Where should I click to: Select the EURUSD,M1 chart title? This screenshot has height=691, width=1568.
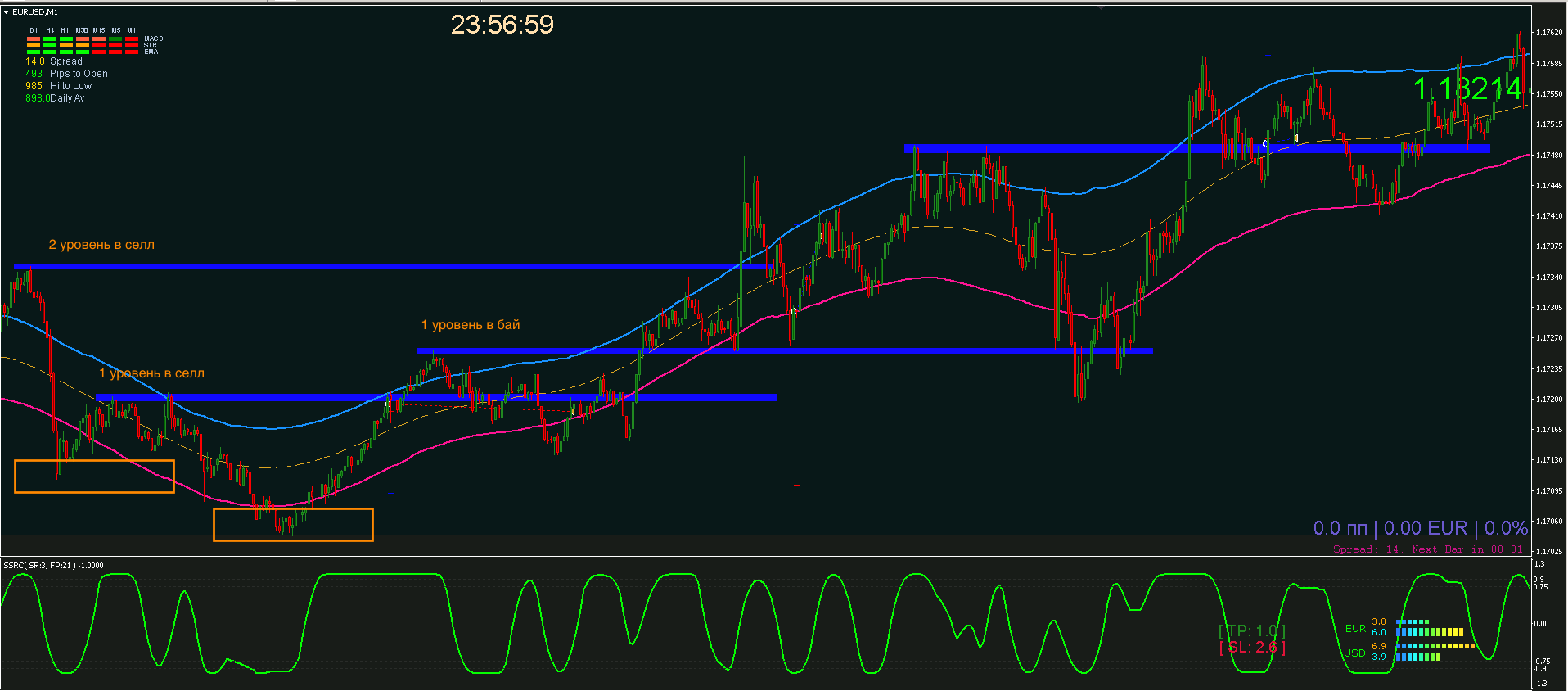(x=35, y=12)
